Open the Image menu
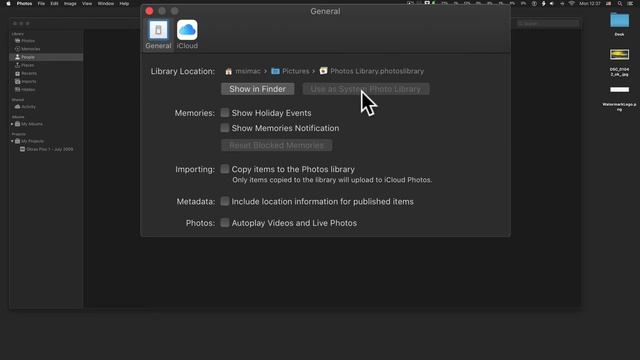Image resolution: width=640 pixels, height=360 pixels. coord(70,4)
